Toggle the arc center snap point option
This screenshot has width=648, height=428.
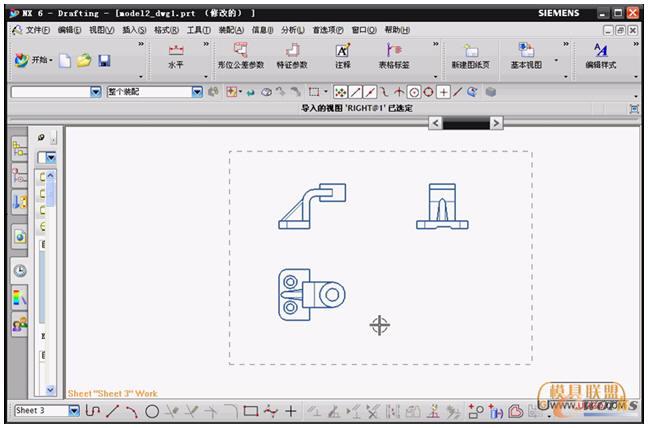click(413, 92)
